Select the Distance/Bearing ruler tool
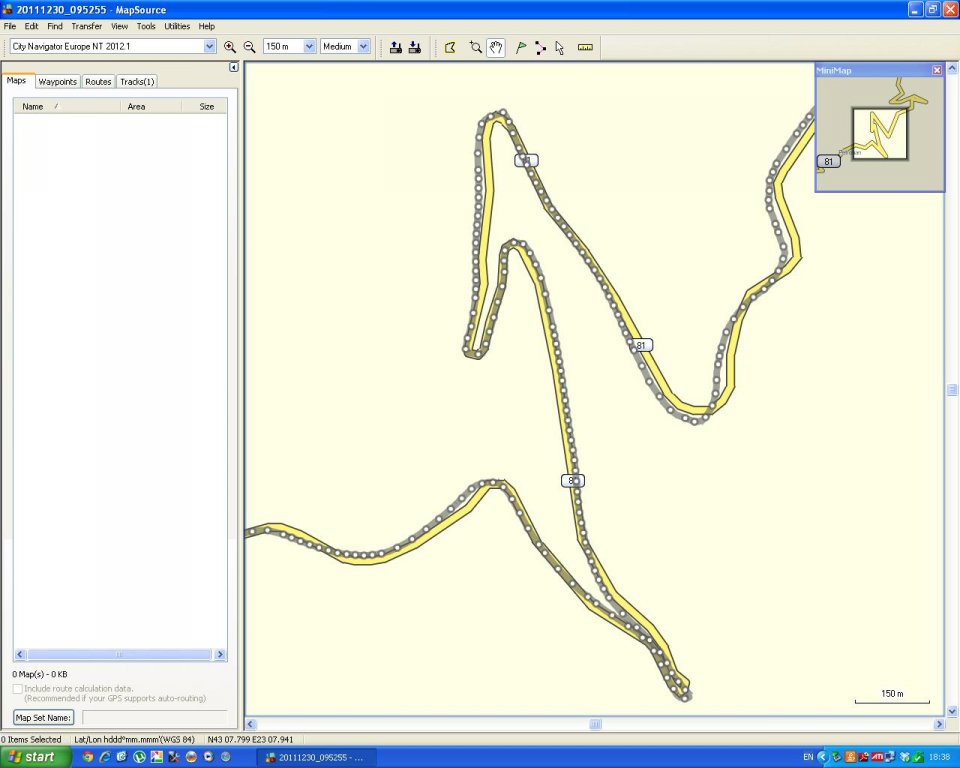This screenshot has height=768, width=960. click(x=585, y=47)
